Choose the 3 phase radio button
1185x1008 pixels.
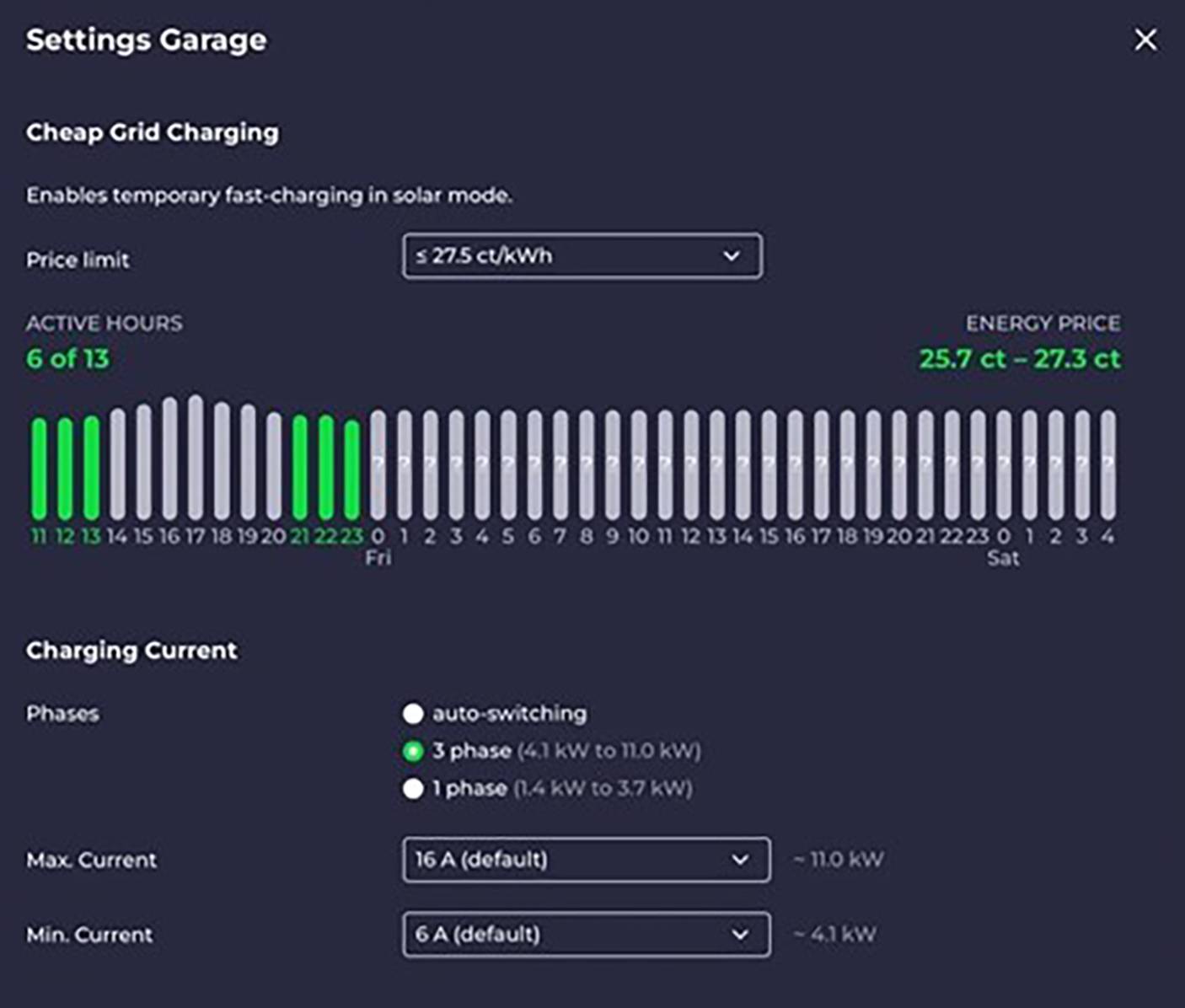pos(413,751)
